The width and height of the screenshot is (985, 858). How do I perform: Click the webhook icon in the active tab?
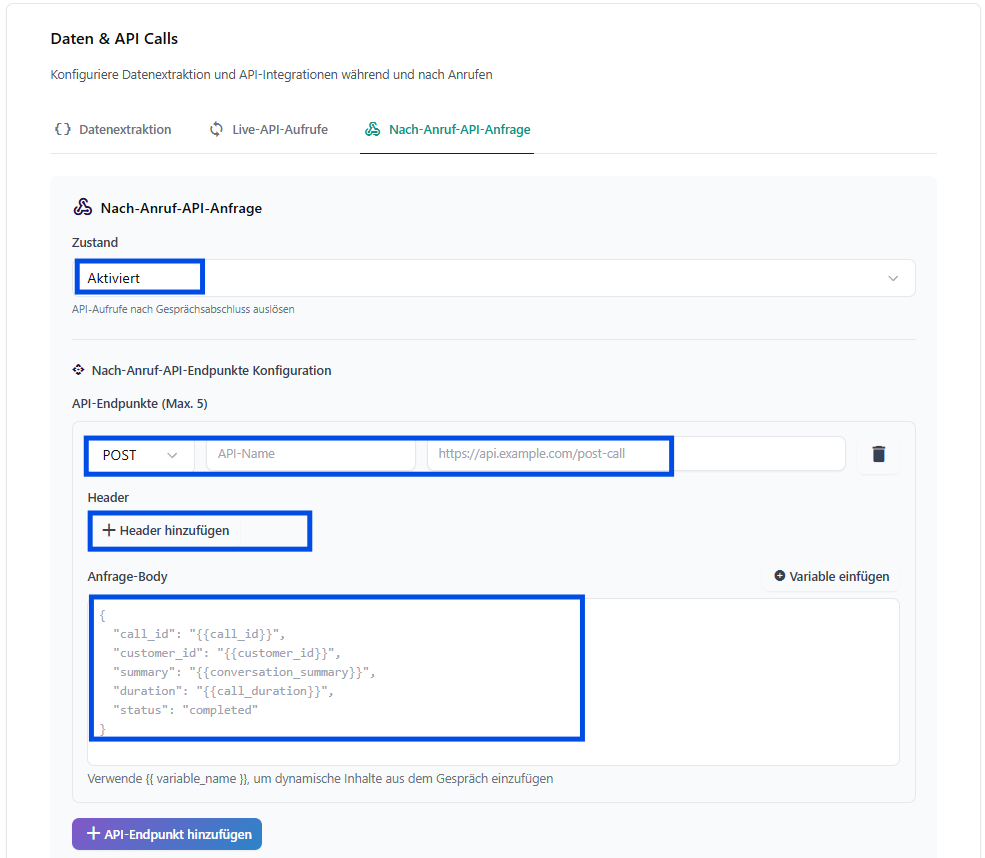[x=373, y=129]
